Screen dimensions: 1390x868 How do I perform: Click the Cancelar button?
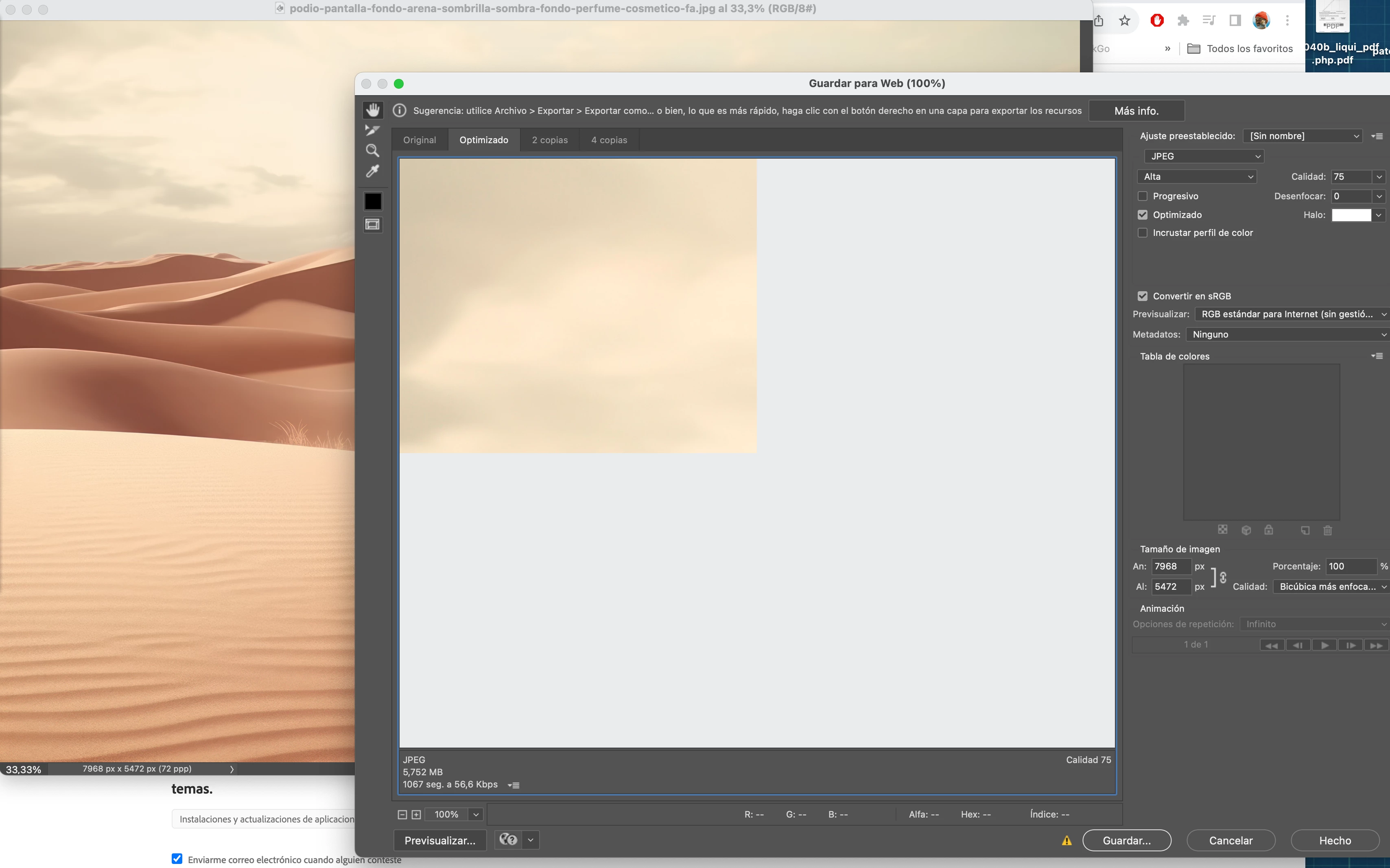1230,840
